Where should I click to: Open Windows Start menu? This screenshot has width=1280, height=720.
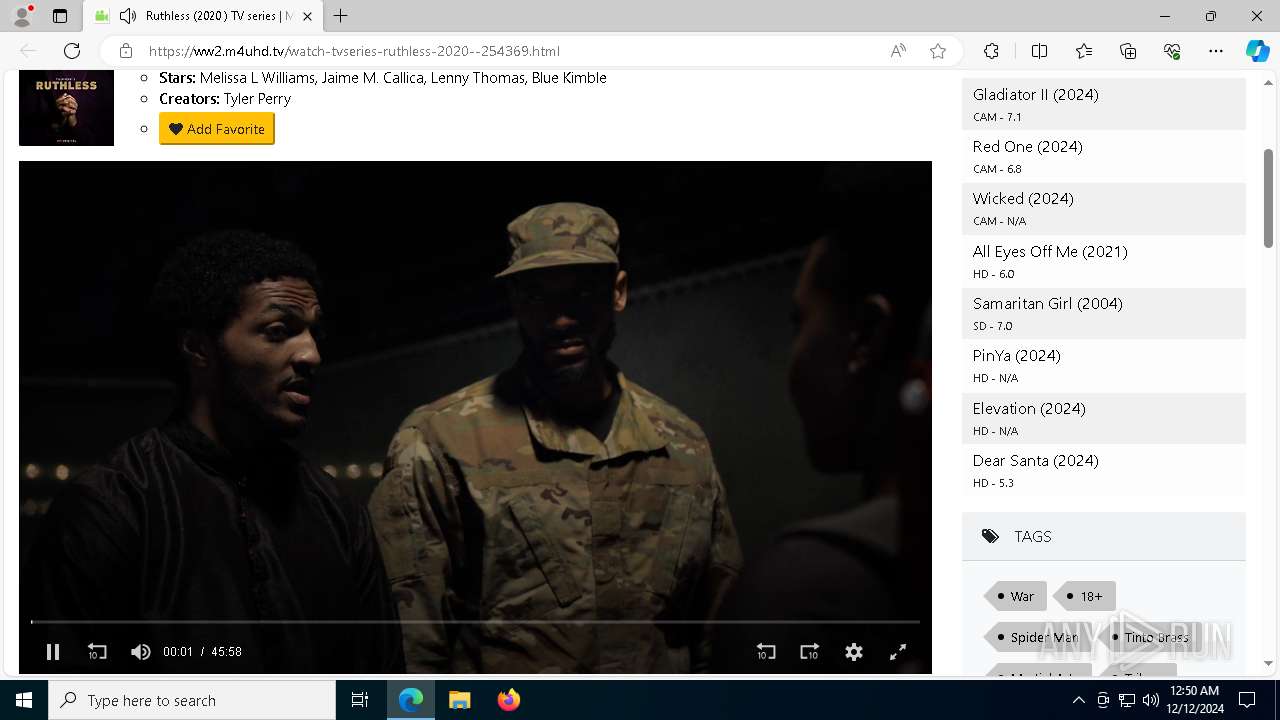(x=24, y=700)
